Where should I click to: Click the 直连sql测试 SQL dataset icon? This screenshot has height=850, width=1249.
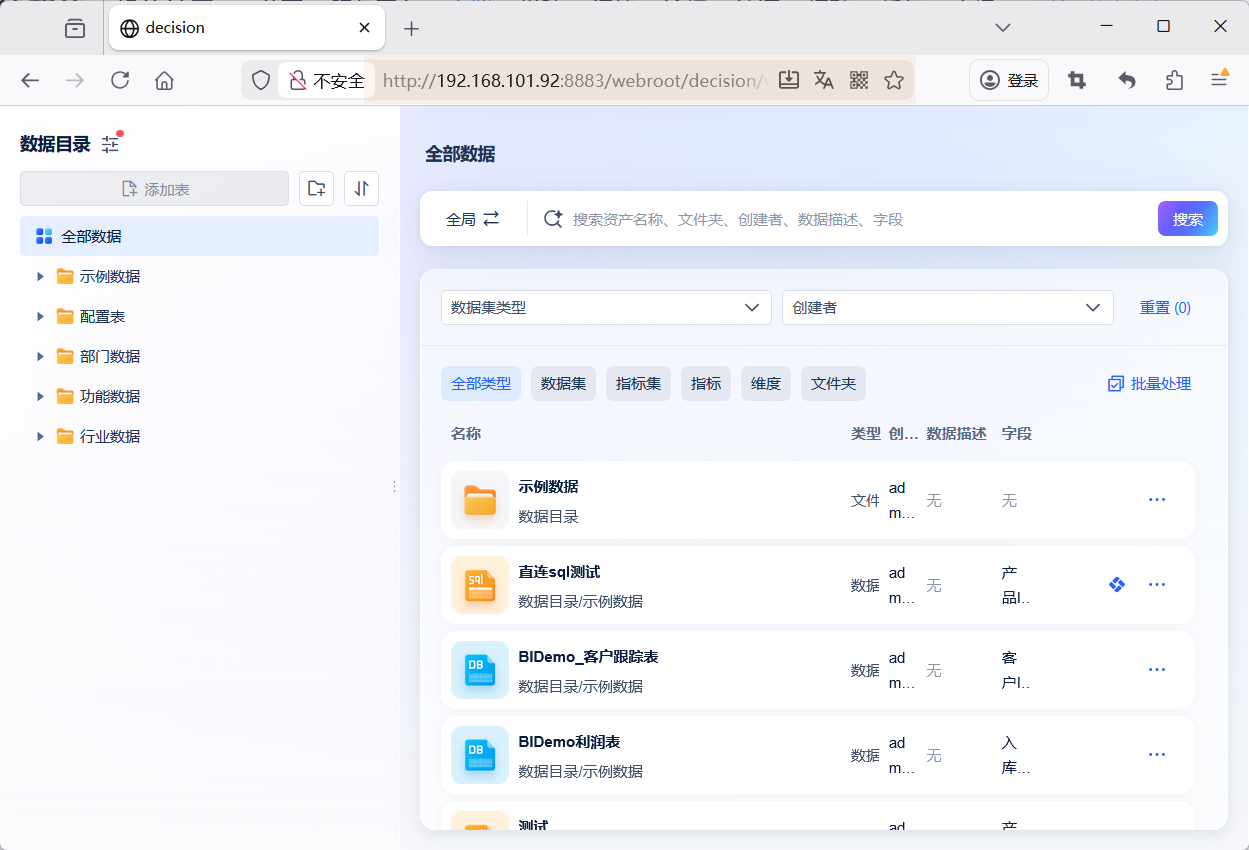tap(480, 585)
